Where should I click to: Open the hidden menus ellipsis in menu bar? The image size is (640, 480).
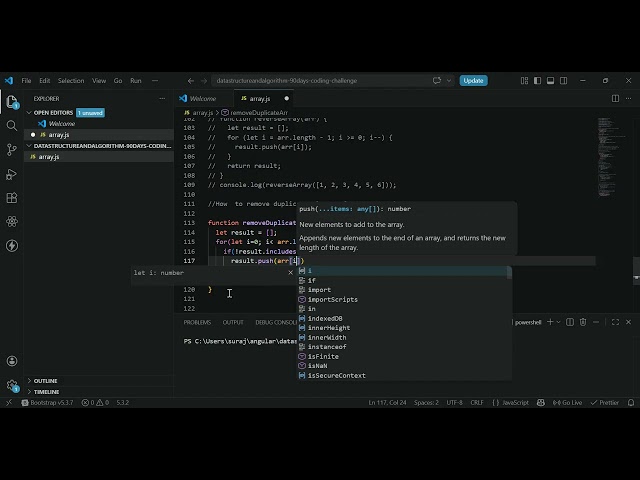click(155, 80)
